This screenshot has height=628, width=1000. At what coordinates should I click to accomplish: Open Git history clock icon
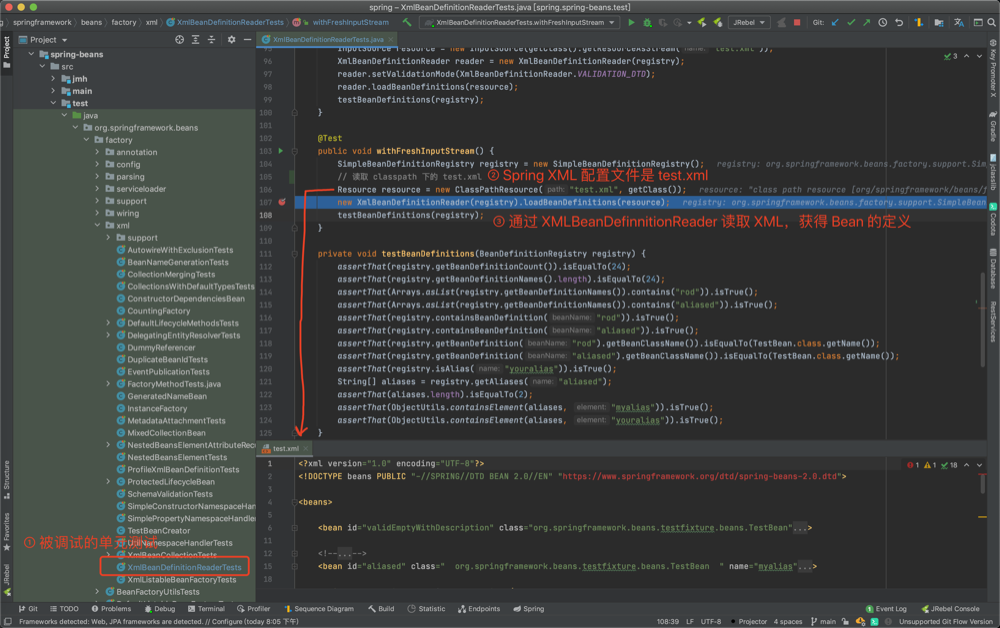pyautogui.click(x=882, y=22)
